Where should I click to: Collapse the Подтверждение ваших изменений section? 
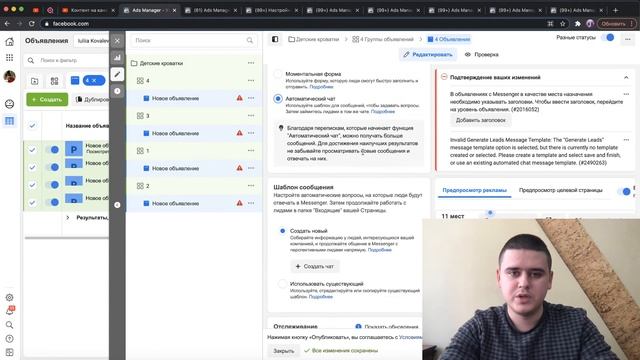click(626, 77)
